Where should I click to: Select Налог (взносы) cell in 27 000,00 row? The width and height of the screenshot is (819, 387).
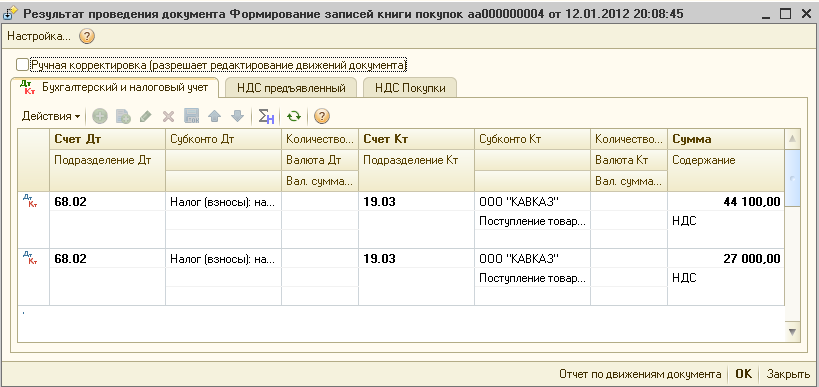224,258
